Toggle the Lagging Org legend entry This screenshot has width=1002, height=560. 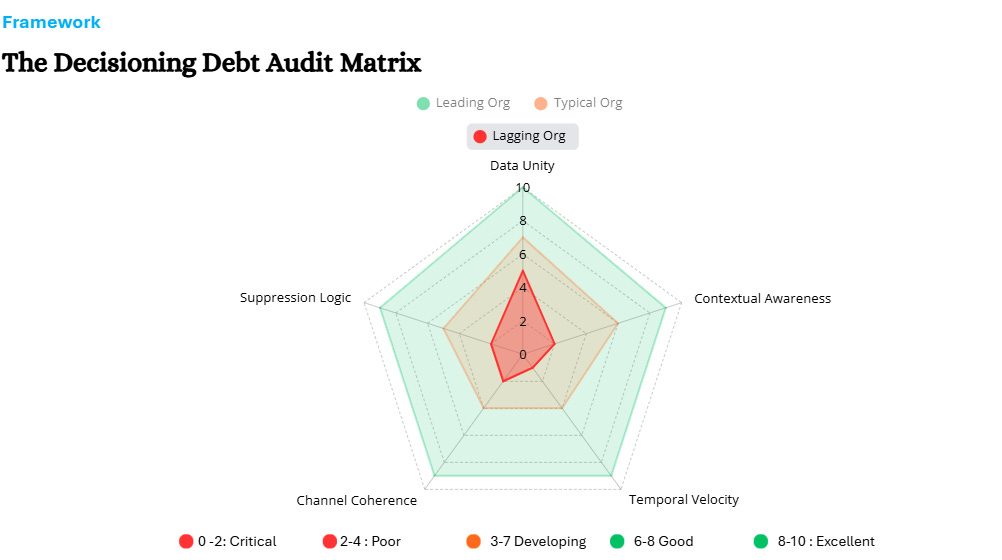coord(523,136)
